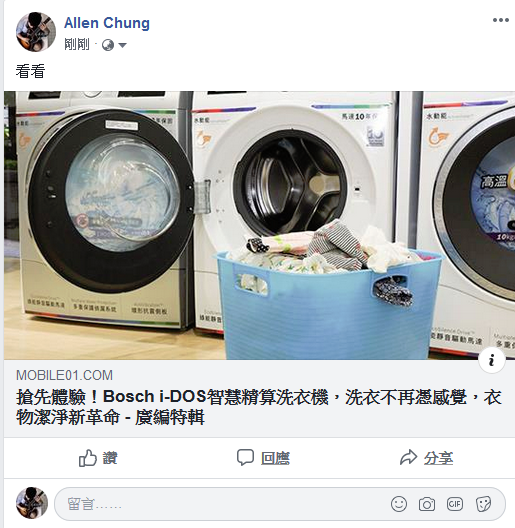Click the info icon on link preview
Viewport: 515px width, 528px height.
491,360
